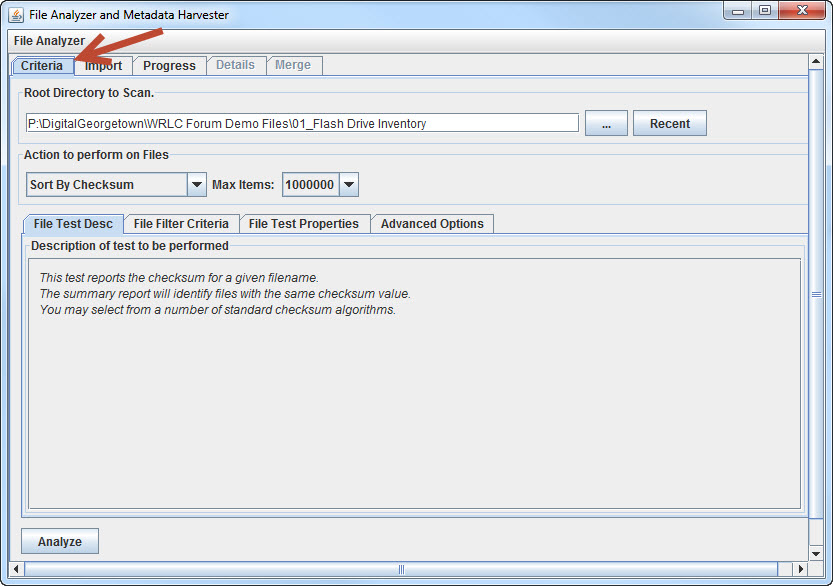This screenshot has width=833, height=586.
Task: Expand the Sort By Checksum action dropdown
Action: point(197,185)
